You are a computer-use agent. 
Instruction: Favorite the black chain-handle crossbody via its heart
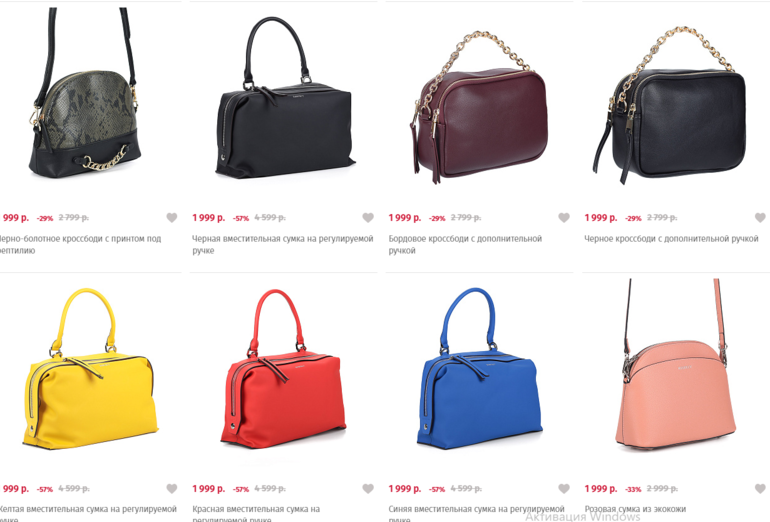coord(760,218)
